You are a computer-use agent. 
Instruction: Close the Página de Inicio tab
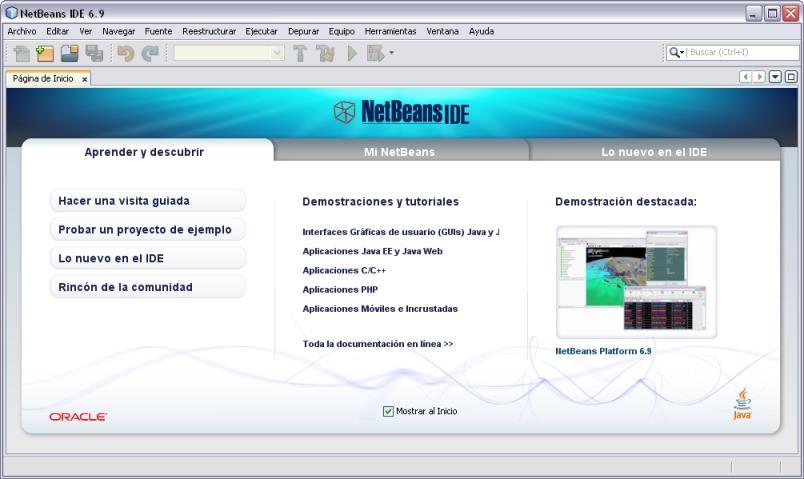tap(85, 79)
